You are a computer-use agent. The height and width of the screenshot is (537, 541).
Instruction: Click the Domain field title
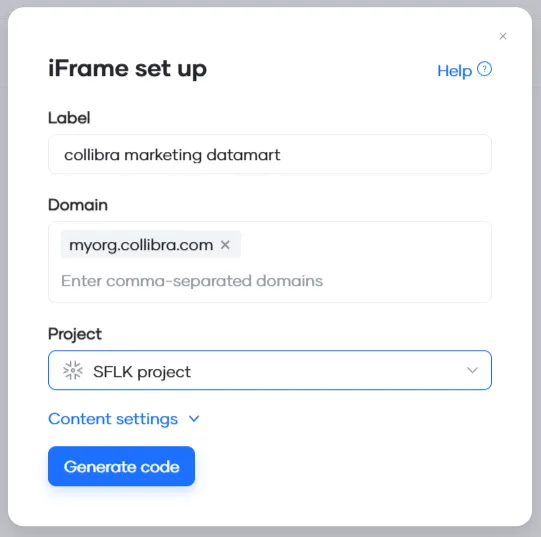[x=78, y=205]
